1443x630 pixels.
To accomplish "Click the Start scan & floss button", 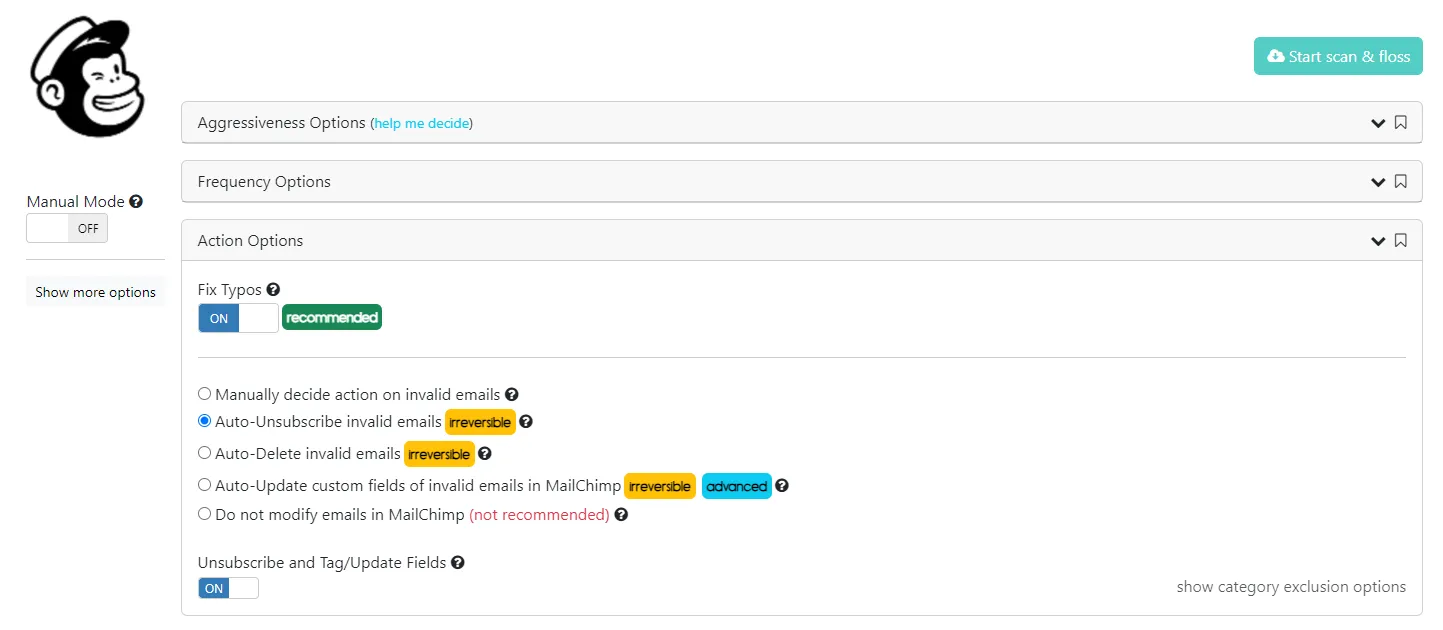I will point(1338,56).
